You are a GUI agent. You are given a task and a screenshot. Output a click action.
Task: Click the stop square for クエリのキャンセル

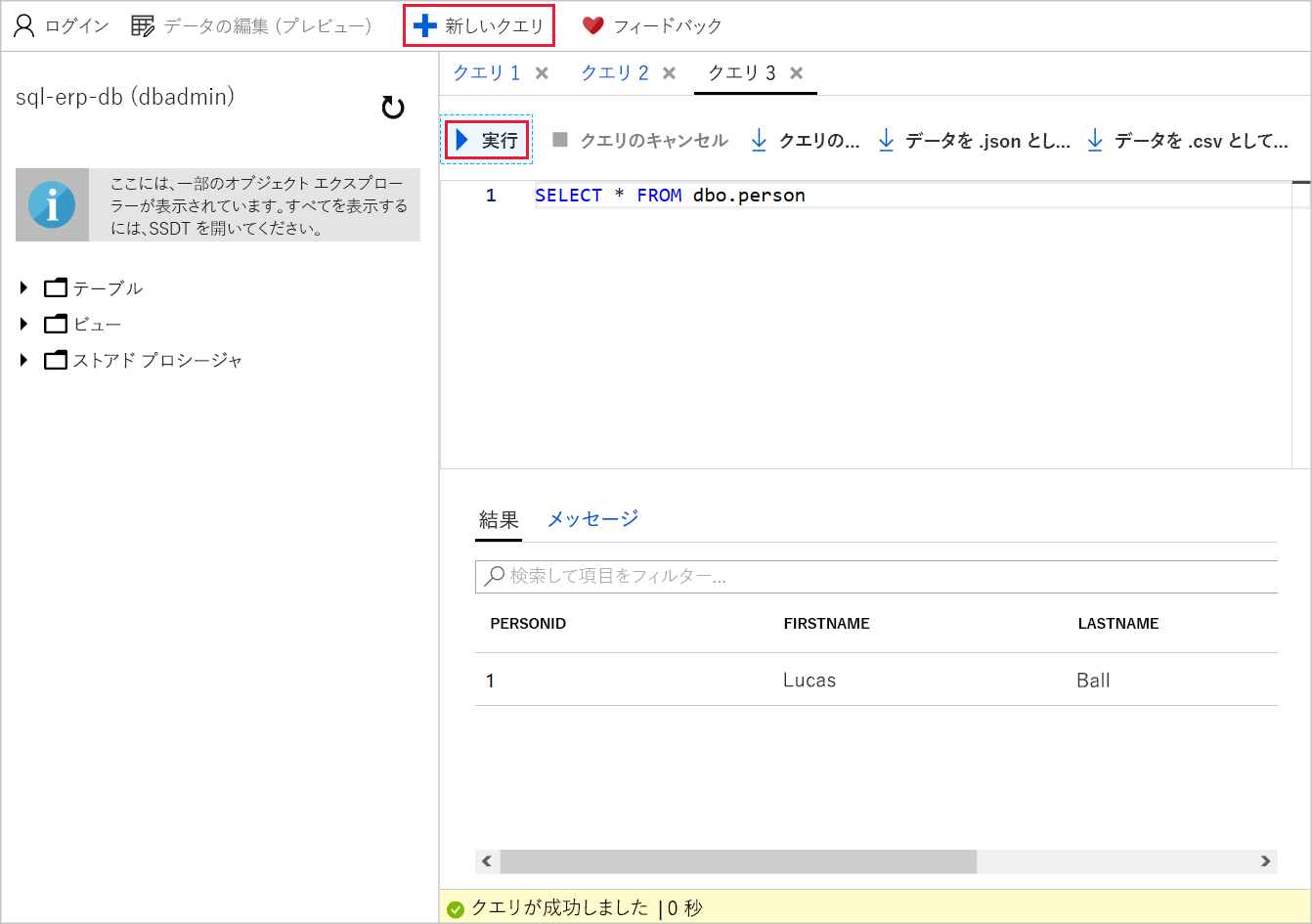pyautogui.click(x=560, y=140)
